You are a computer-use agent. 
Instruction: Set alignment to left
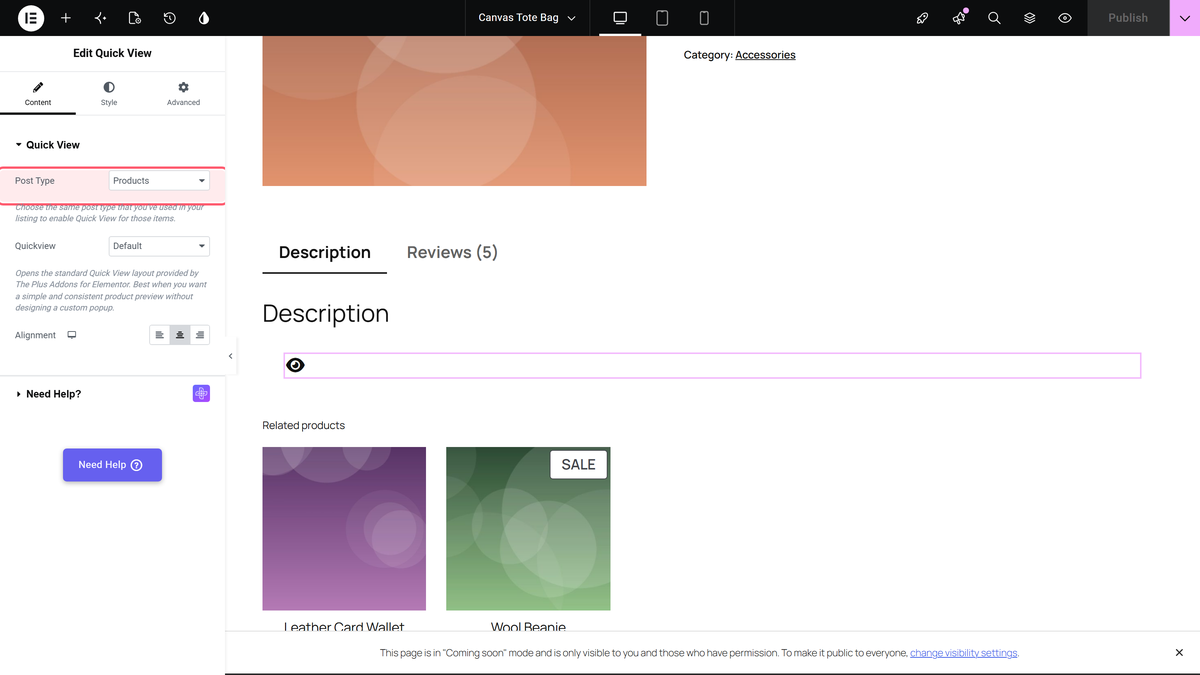coord(159,335)
